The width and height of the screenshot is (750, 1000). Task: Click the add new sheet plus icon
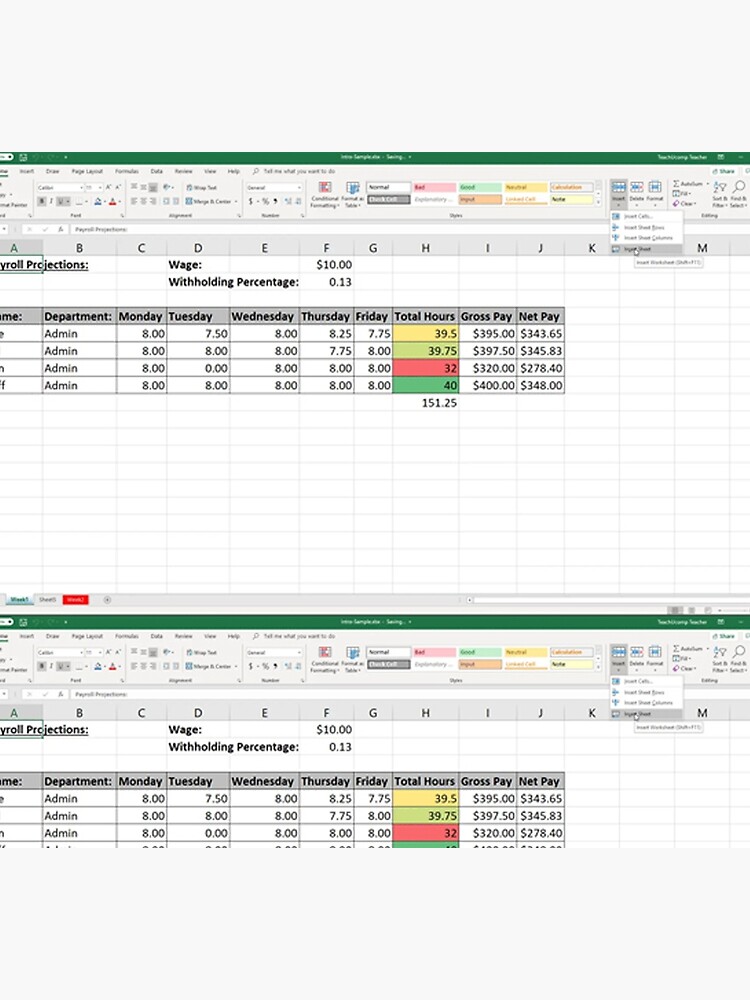click(107, 599)
